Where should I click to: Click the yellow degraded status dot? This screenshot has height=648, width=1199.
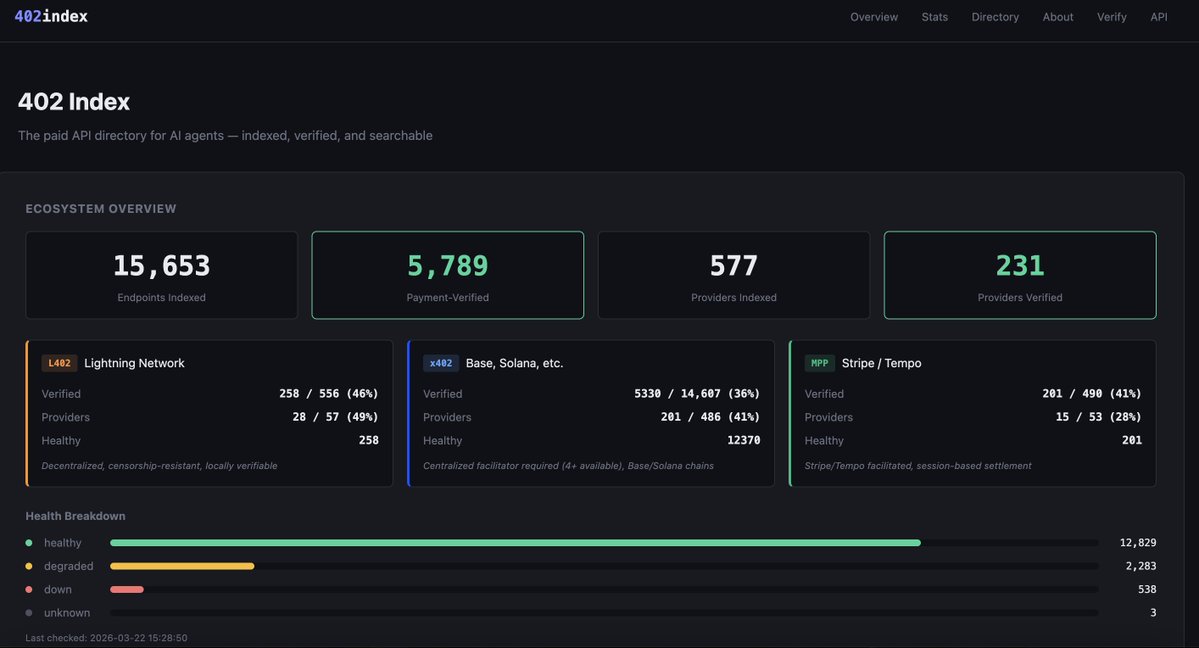coord(29,566)
